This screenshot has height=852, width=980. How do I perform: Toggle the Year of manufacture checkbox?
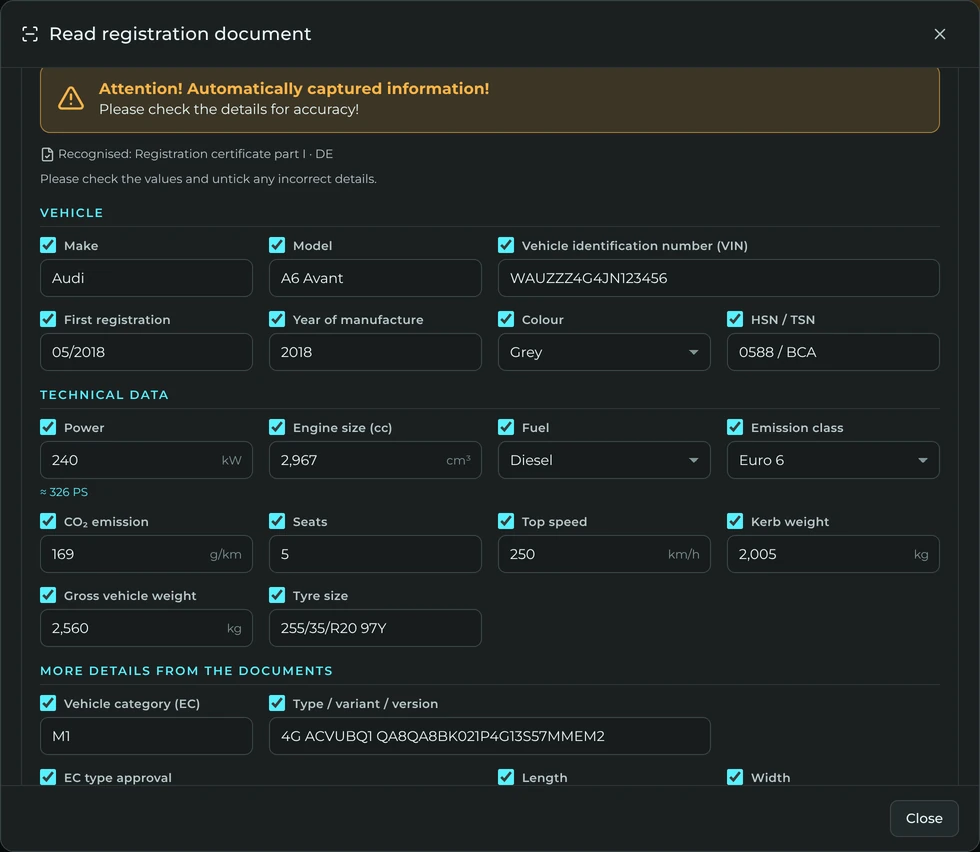click(277, 319)
